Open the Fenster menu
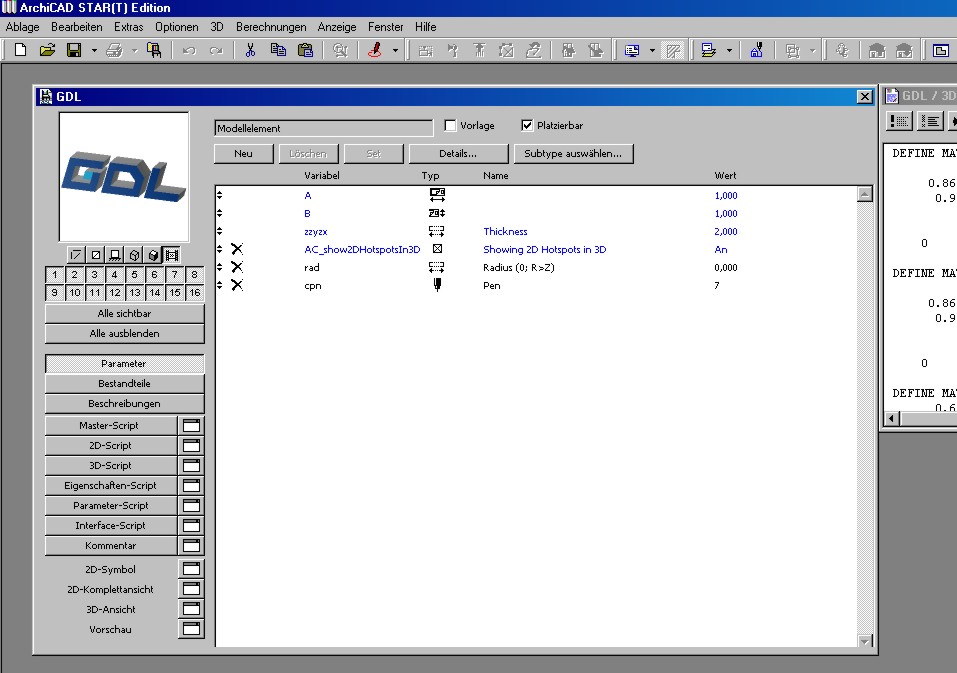Image resolution: width=957 pixels, height=673 pixels. coord(385,27)
